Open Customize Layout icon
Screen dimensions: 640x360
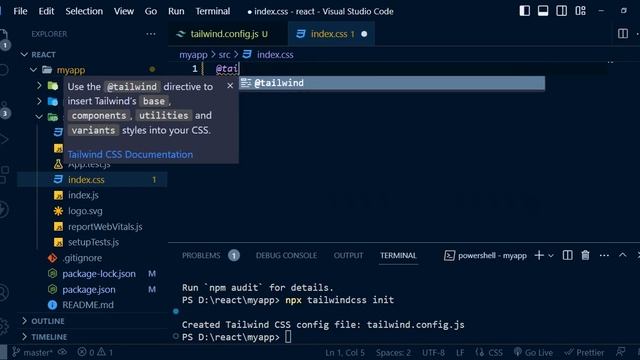[x=580, y=11]
